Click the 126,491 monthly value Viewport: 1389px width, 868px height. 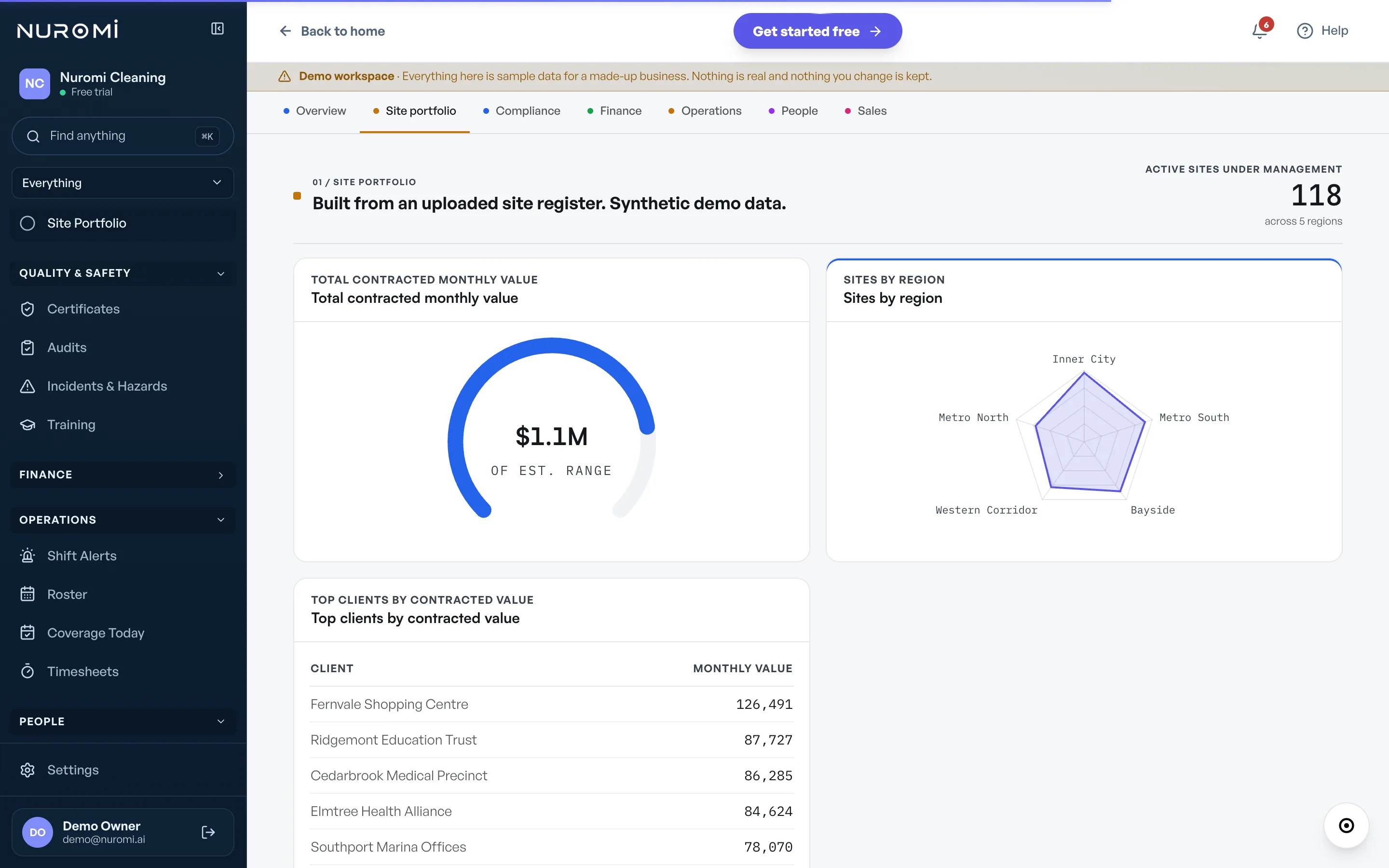pos(764,705)
